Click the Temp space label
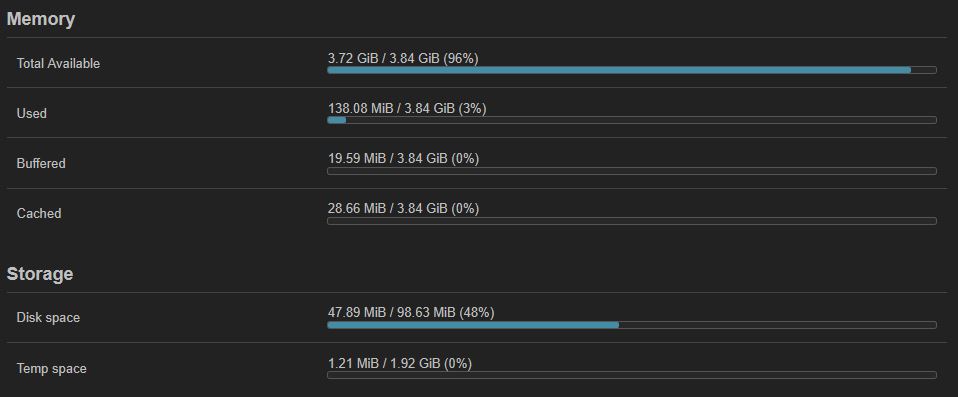The width and height of the screenshot is (958, 397). click(x=51, y=369)
